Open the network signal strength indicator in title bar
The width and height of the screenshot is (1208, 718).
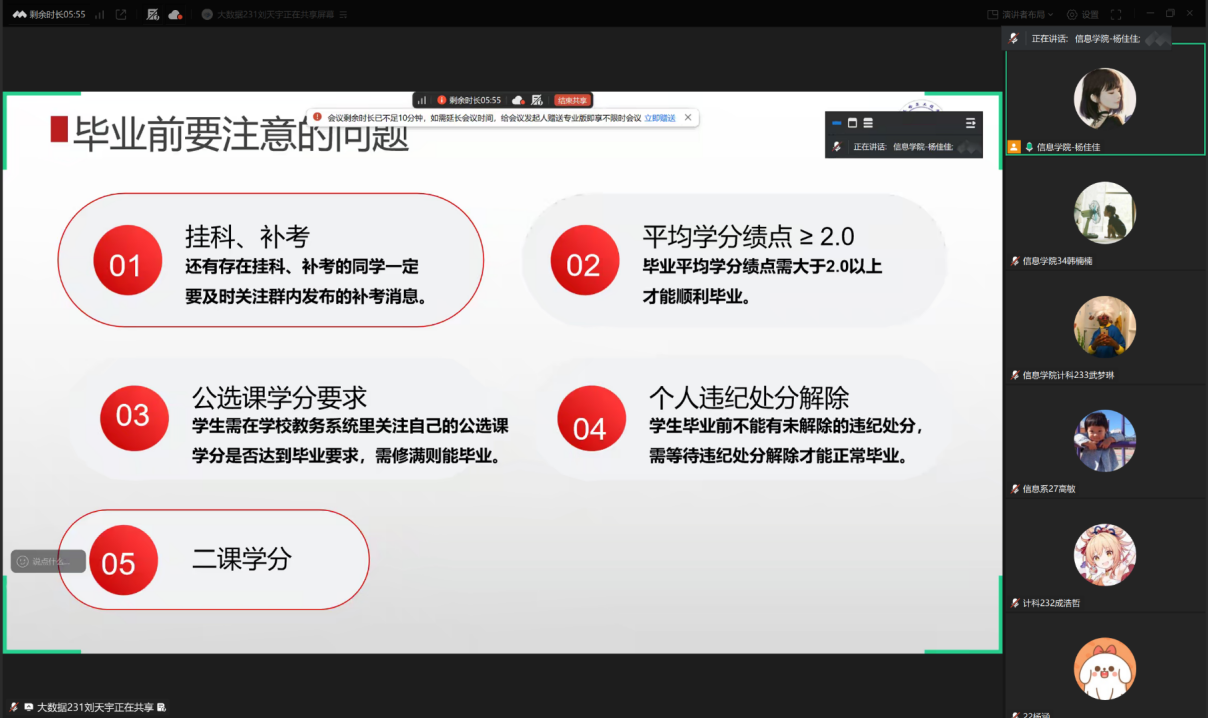(99, 15)
